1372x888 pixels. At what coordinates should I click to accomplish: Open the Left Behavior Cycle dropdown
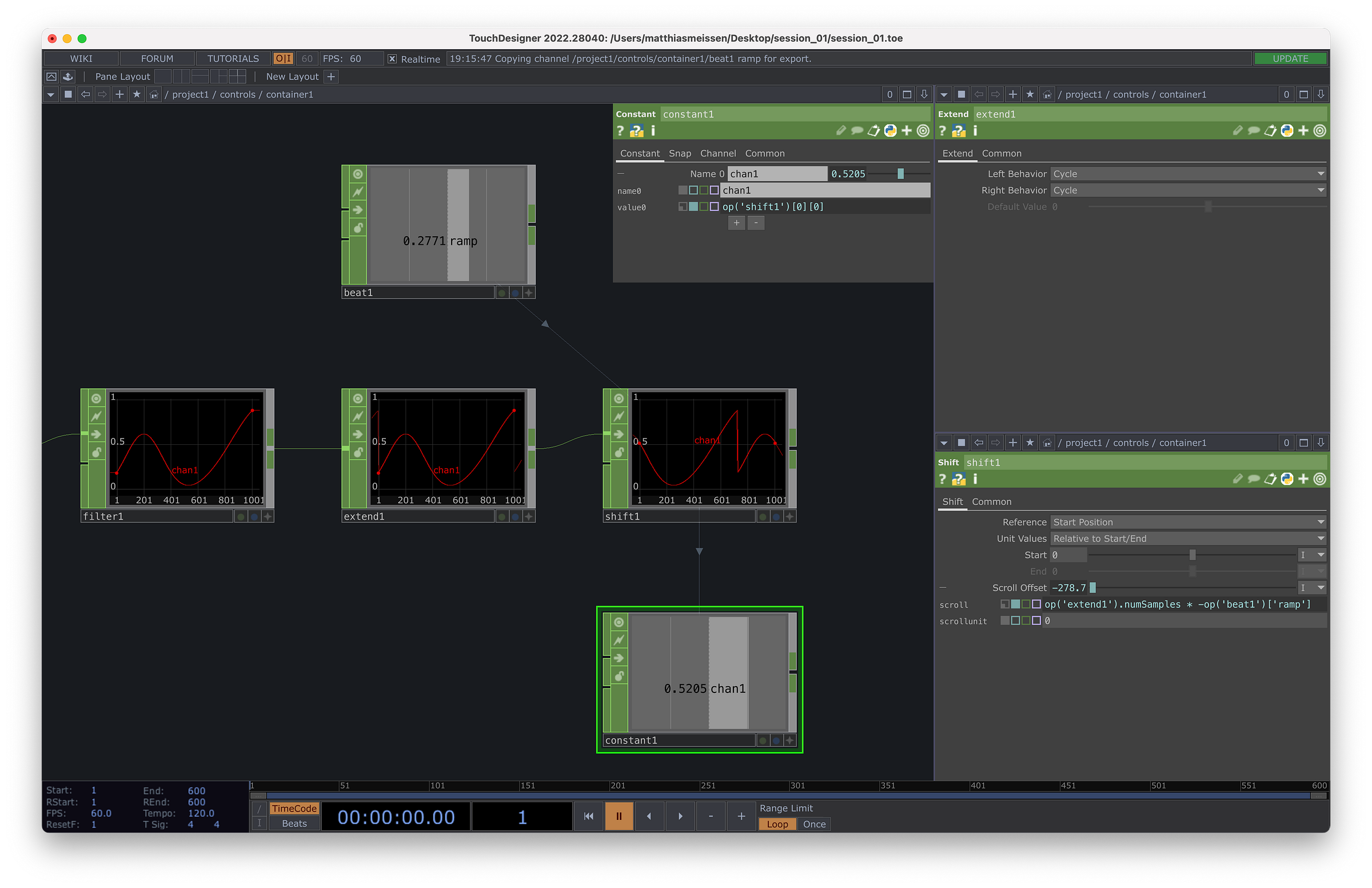tap(1187, 174)
